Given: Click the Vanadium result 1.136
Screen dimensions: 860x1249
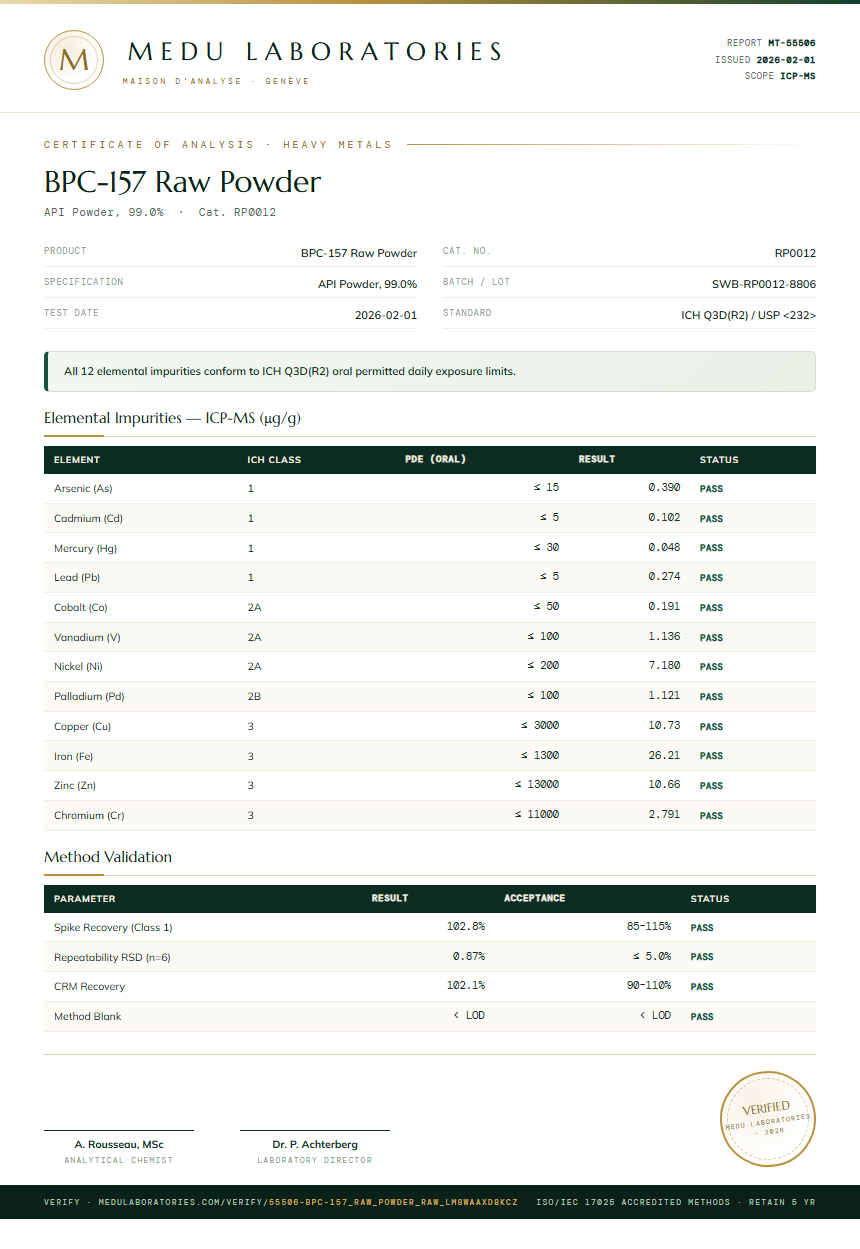Looking at the screenshot, I should click(664, 637).
